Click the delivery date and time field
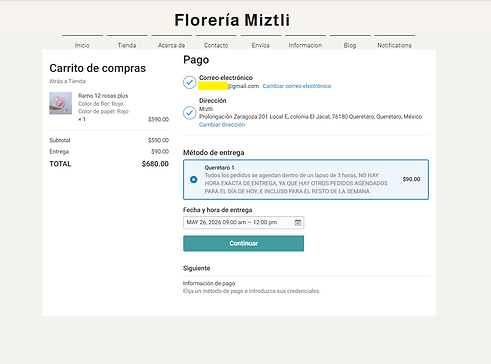The image size is (491, 364). coord(243,223)
